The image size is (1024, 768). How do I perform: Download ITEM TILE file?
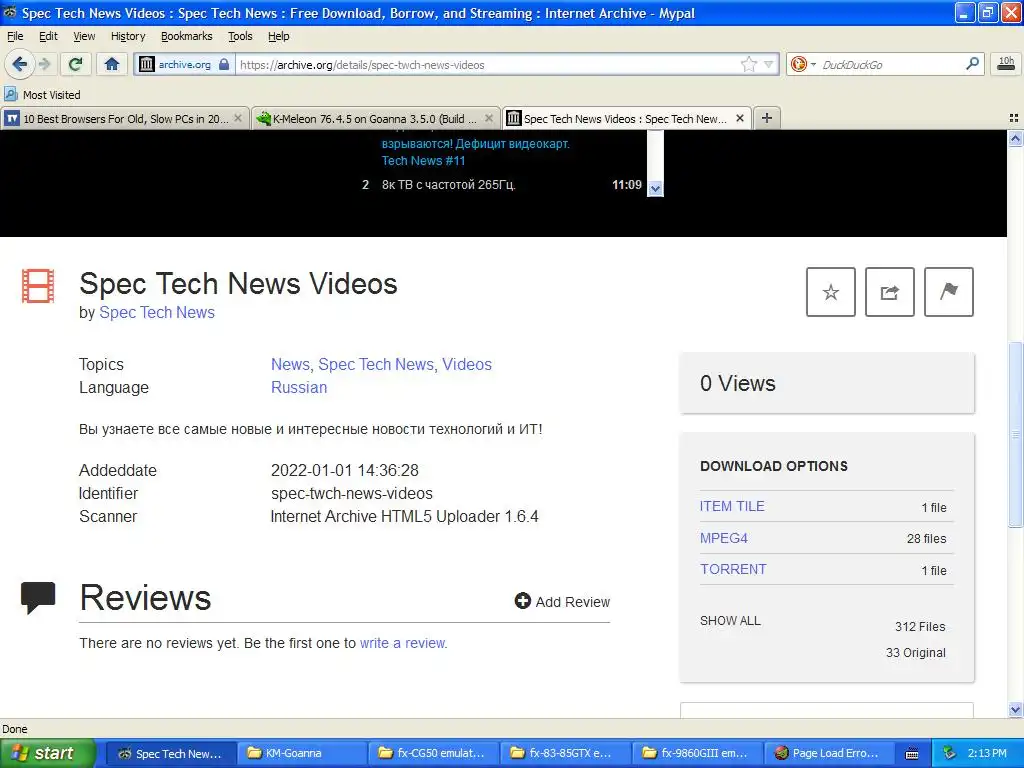732,506
